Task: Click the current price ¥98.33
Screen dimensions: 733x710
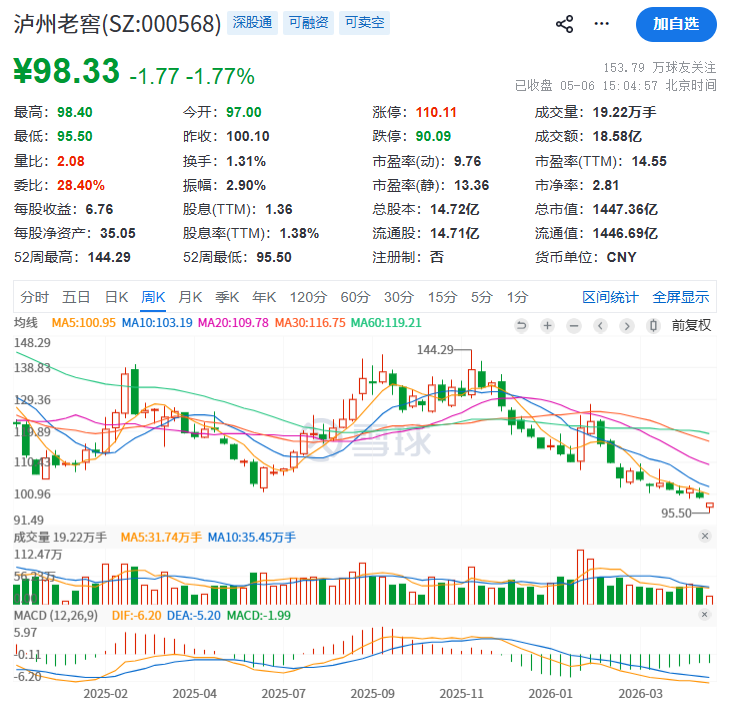Action: (x=66, y=71)
